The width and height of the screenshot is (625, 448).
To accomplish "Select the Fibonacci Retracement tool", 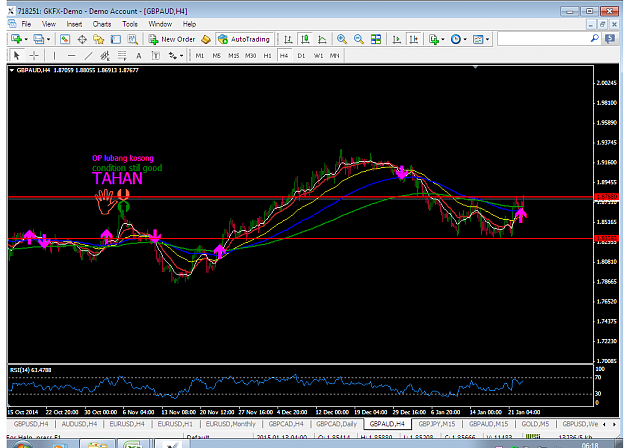I will click(x=122, y=56).
